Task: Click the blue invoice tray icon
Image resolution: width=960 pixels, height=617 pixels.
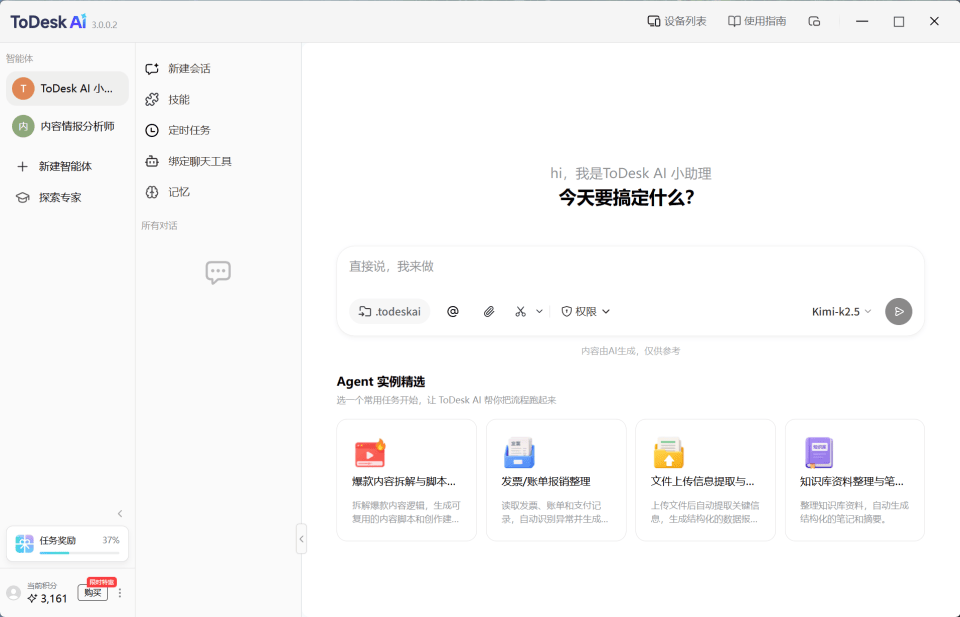Action: coord(519,454)
